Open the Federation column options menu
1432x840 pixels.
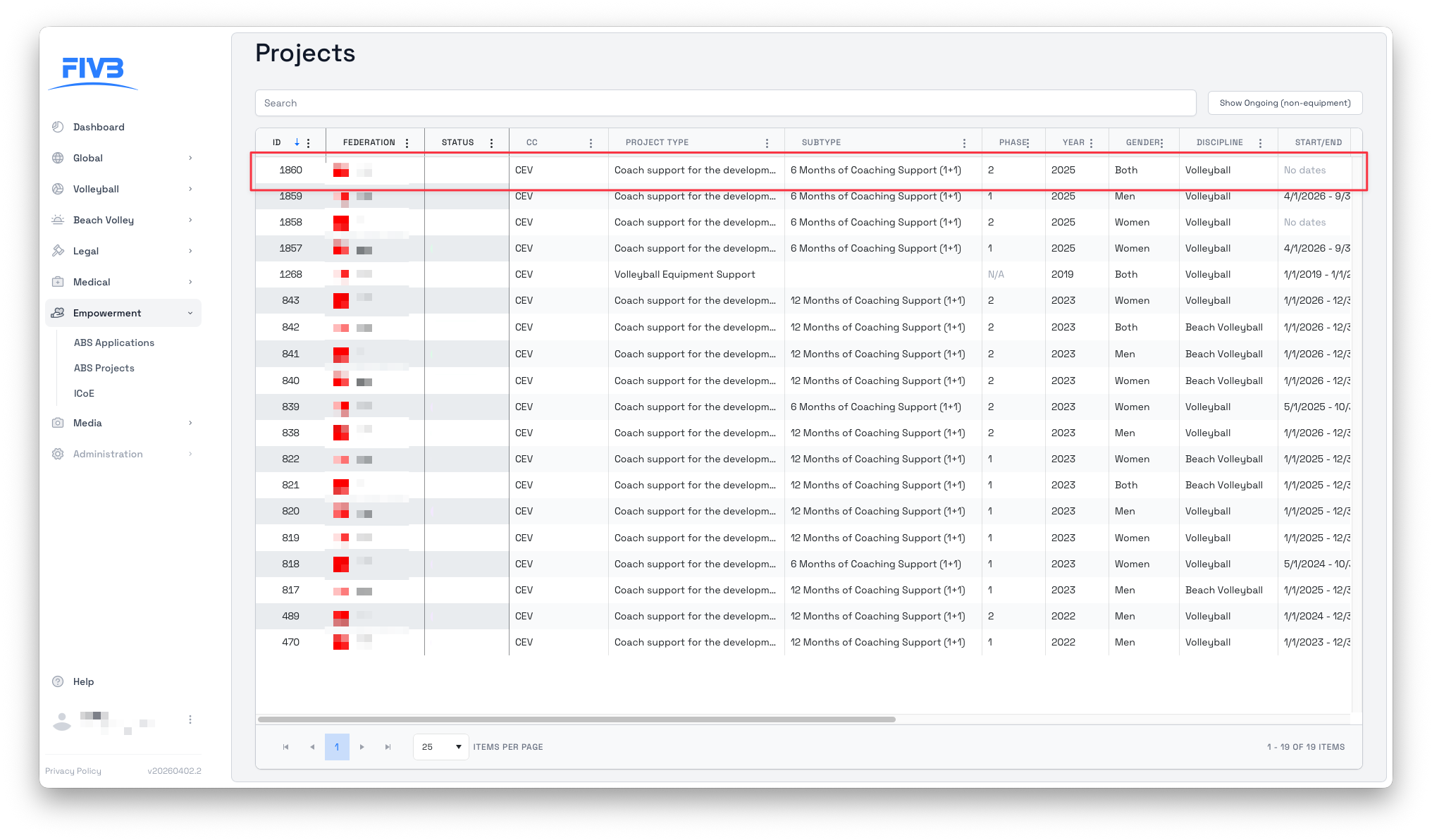click(407, 143)
